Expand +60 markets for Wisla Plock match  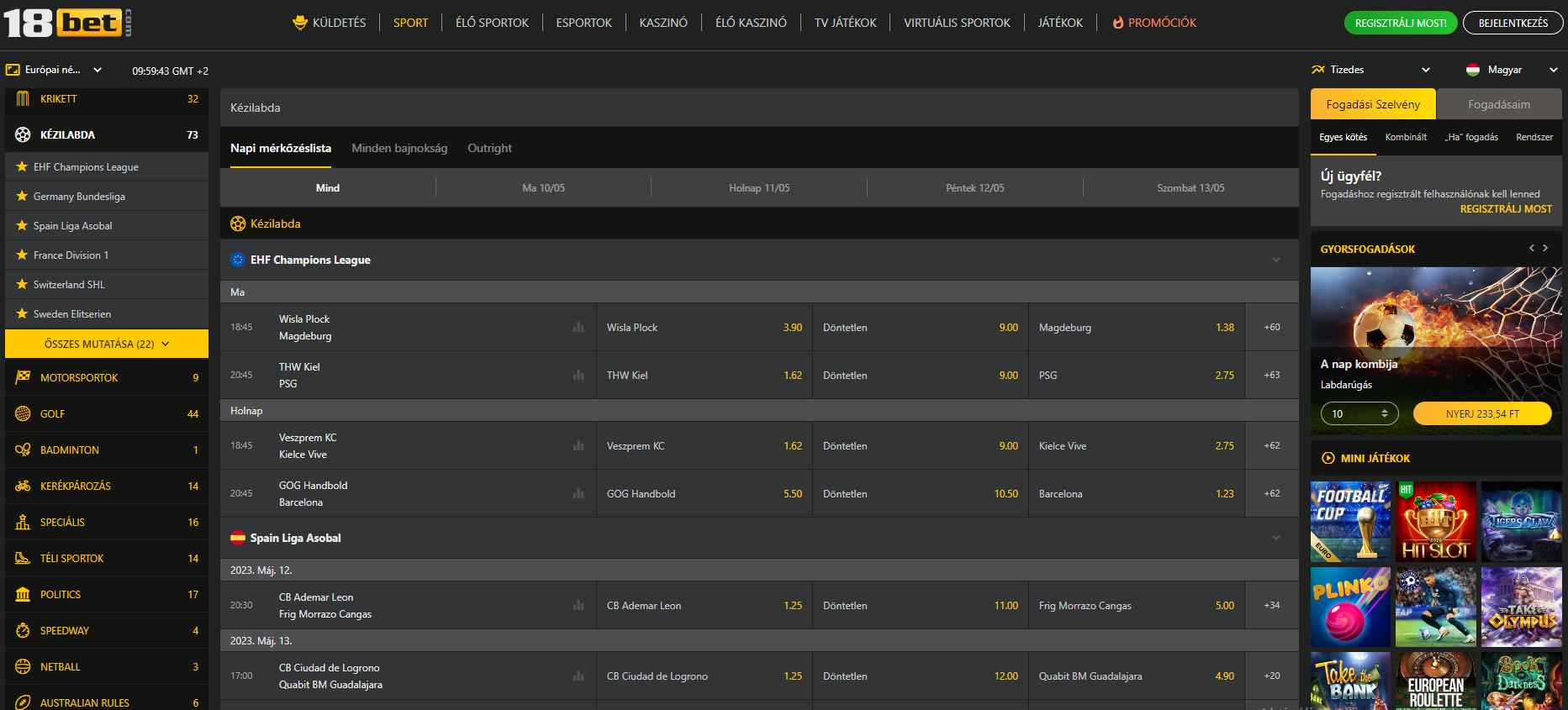pos(1272,328)
